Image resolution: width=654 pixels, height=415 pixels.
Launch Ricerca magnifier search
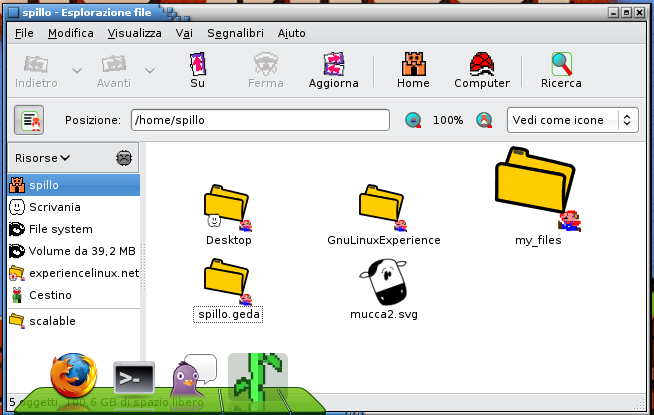561,70
